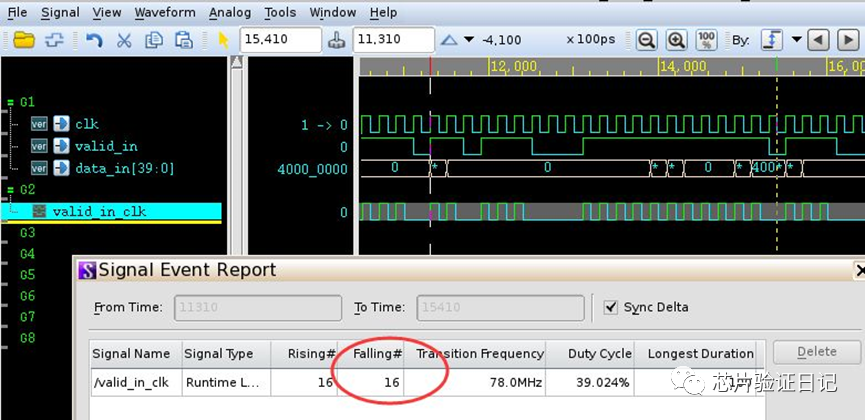The width and height of the screenshot is (865, 420).
Task: Click the cursor time field 15,410
Action: (281, 40)
